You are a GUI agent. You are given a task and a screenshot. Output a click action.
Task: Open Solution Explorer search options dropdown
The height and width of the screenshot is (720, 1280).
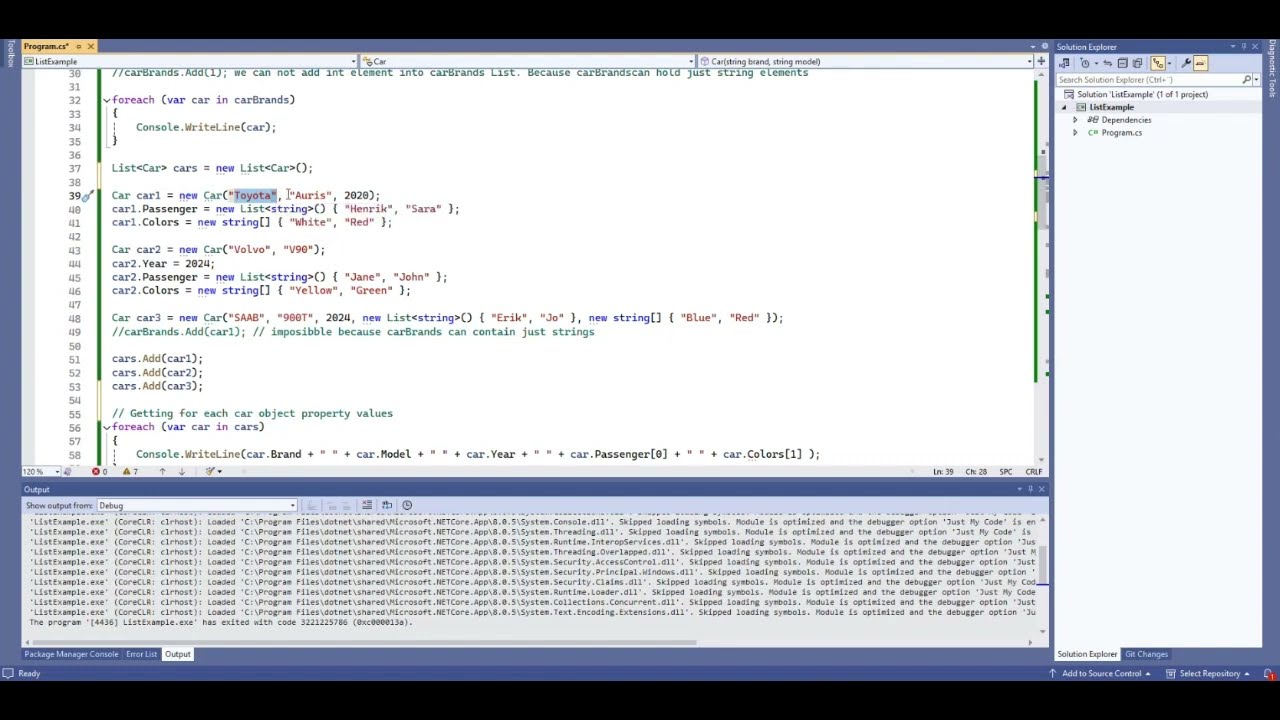pos(1256,80)
